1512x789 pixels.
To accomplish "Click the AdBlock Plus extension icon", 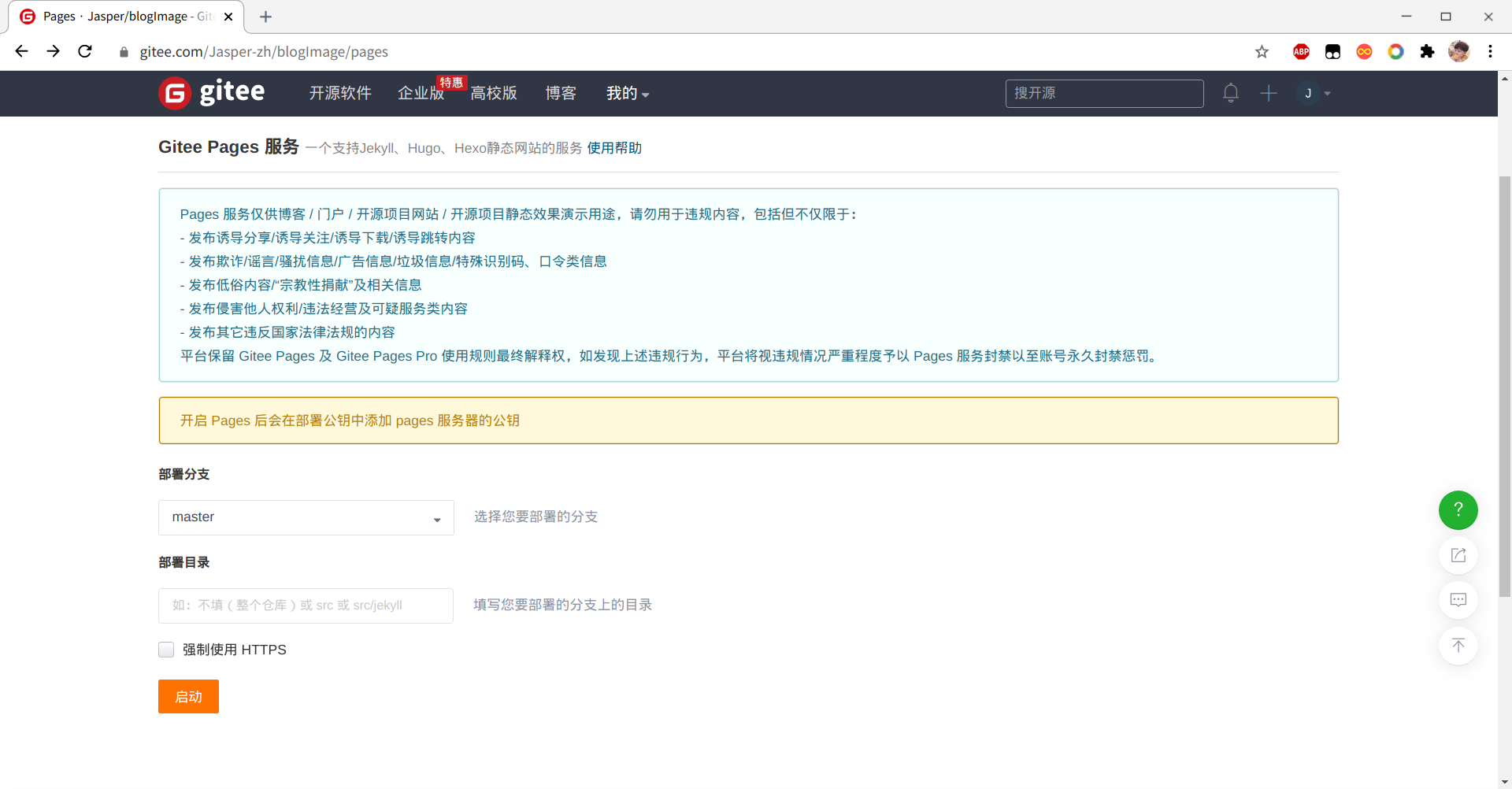I will [x=1301, y=52].
